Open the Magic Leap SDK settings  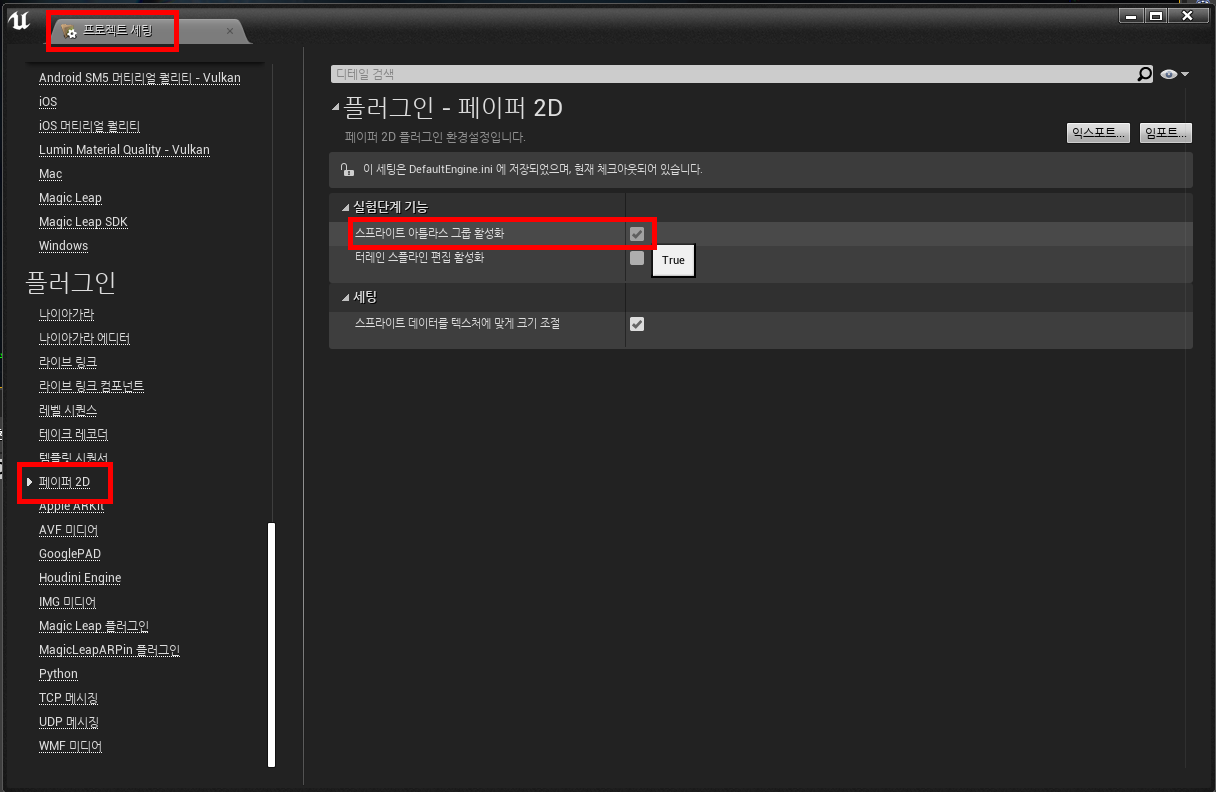(83, 222)
